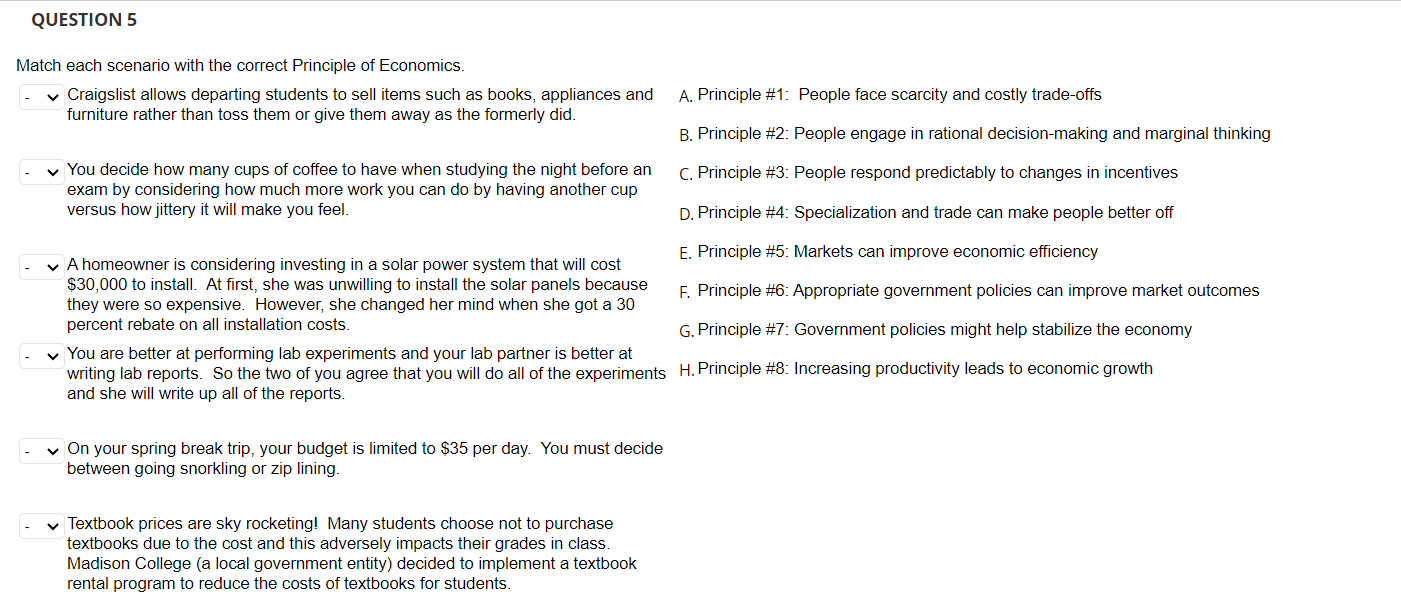Open the dropdown for the textbook rental scenario
Viewport: 1401px width, 601px height.
tap(40, 524)
